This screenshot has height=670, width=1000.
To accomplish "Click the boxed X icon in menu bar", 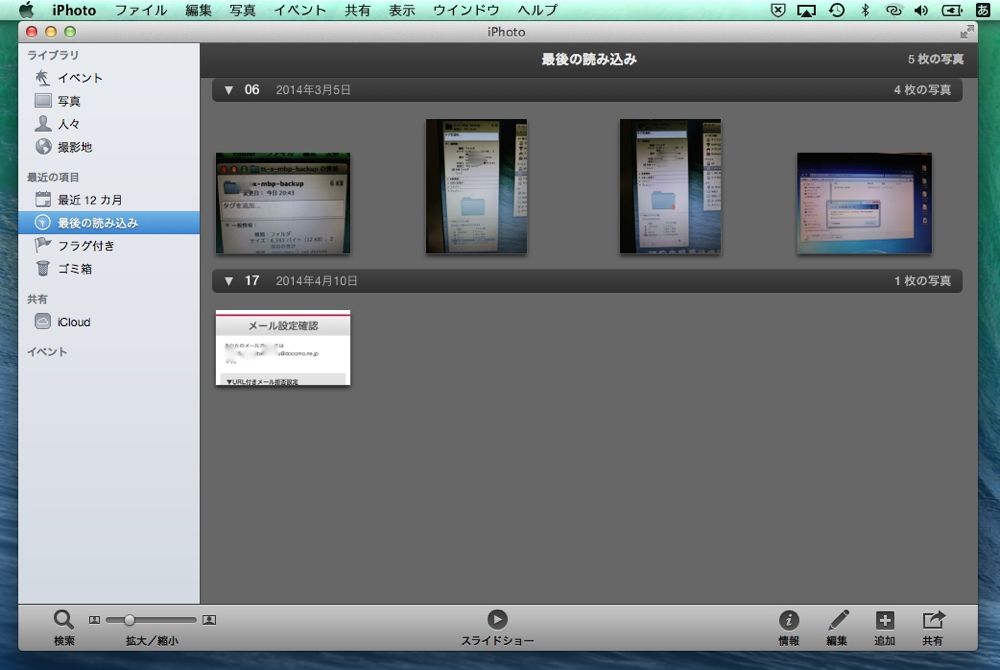I will pos(778,10).
